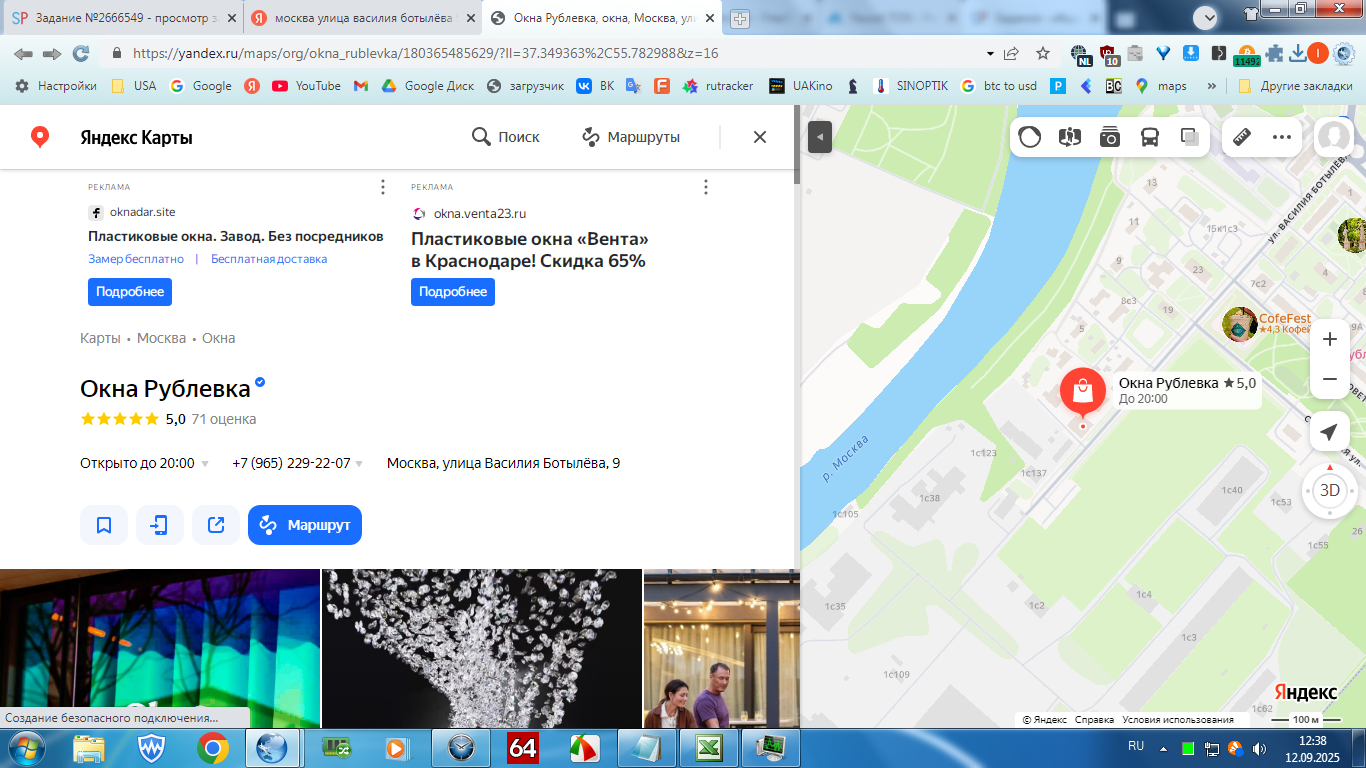1366x768 pixels.
Task: Click Подробнее under oknadar.site ad
Action: click(x=130, y=292)
